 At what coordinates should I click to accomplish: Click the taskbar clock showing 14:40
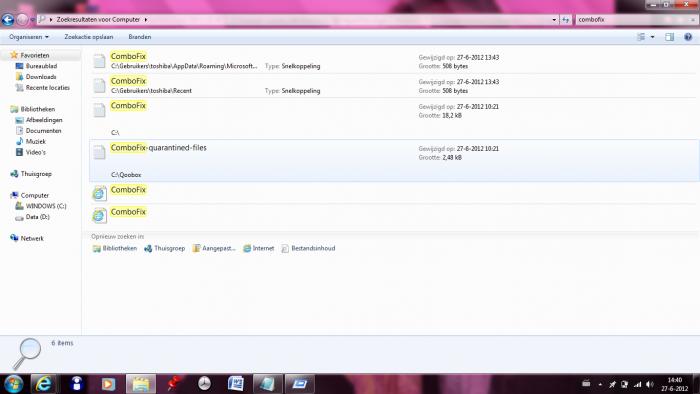click(675, 384)
